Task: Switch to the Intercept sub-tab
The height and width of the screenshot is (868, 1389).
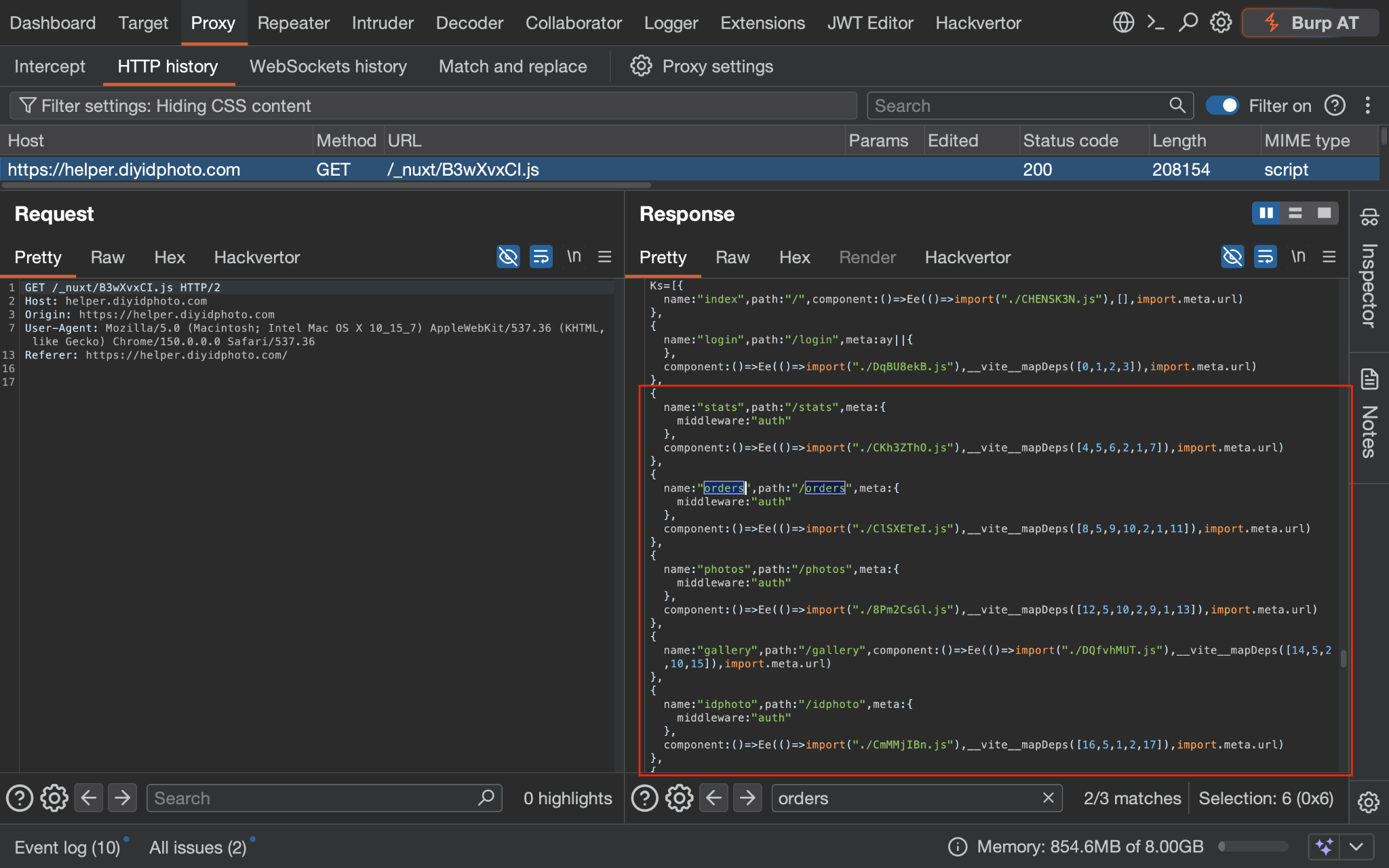Action: point(50,66)
